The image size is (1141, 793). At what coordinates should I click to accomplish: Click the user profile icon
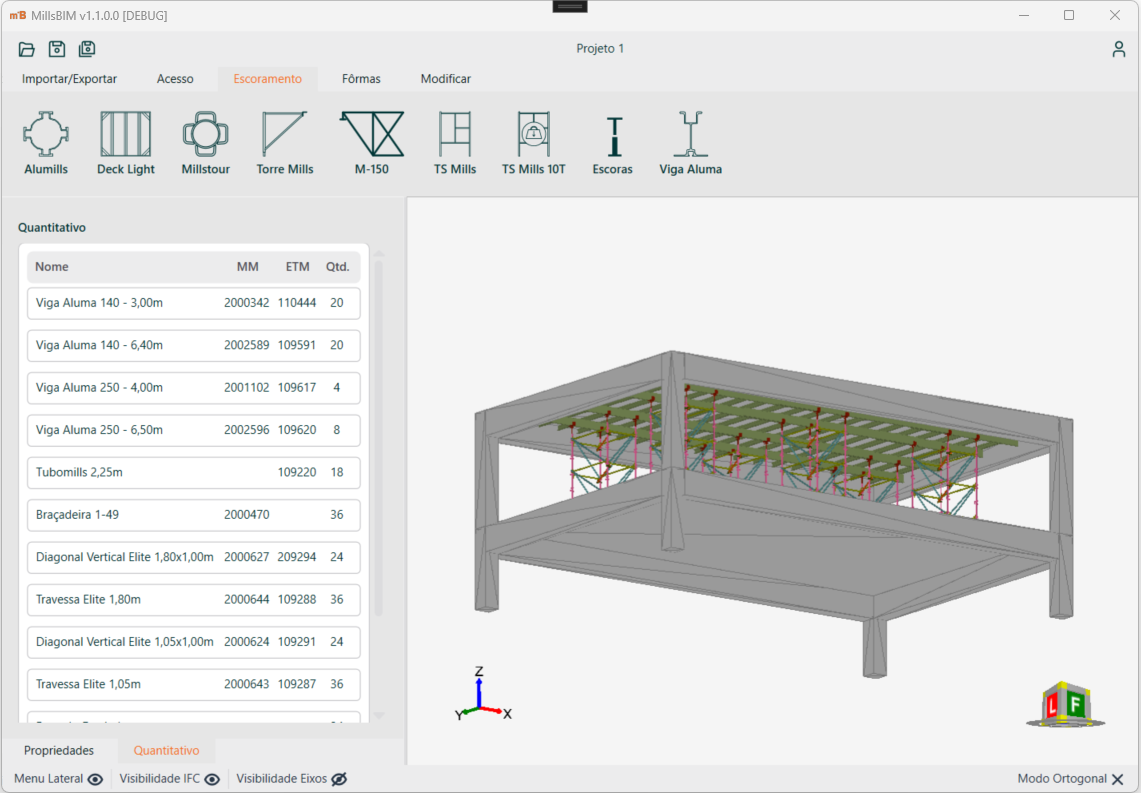tap(1119, 49)
